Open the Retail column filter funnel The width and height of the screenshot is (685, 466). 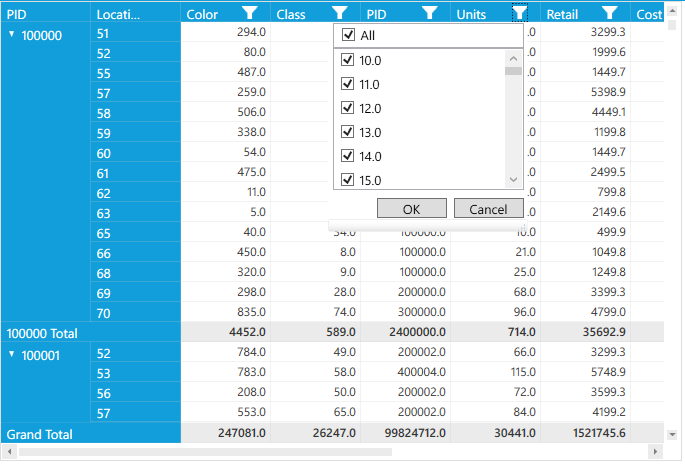(610, 13)
